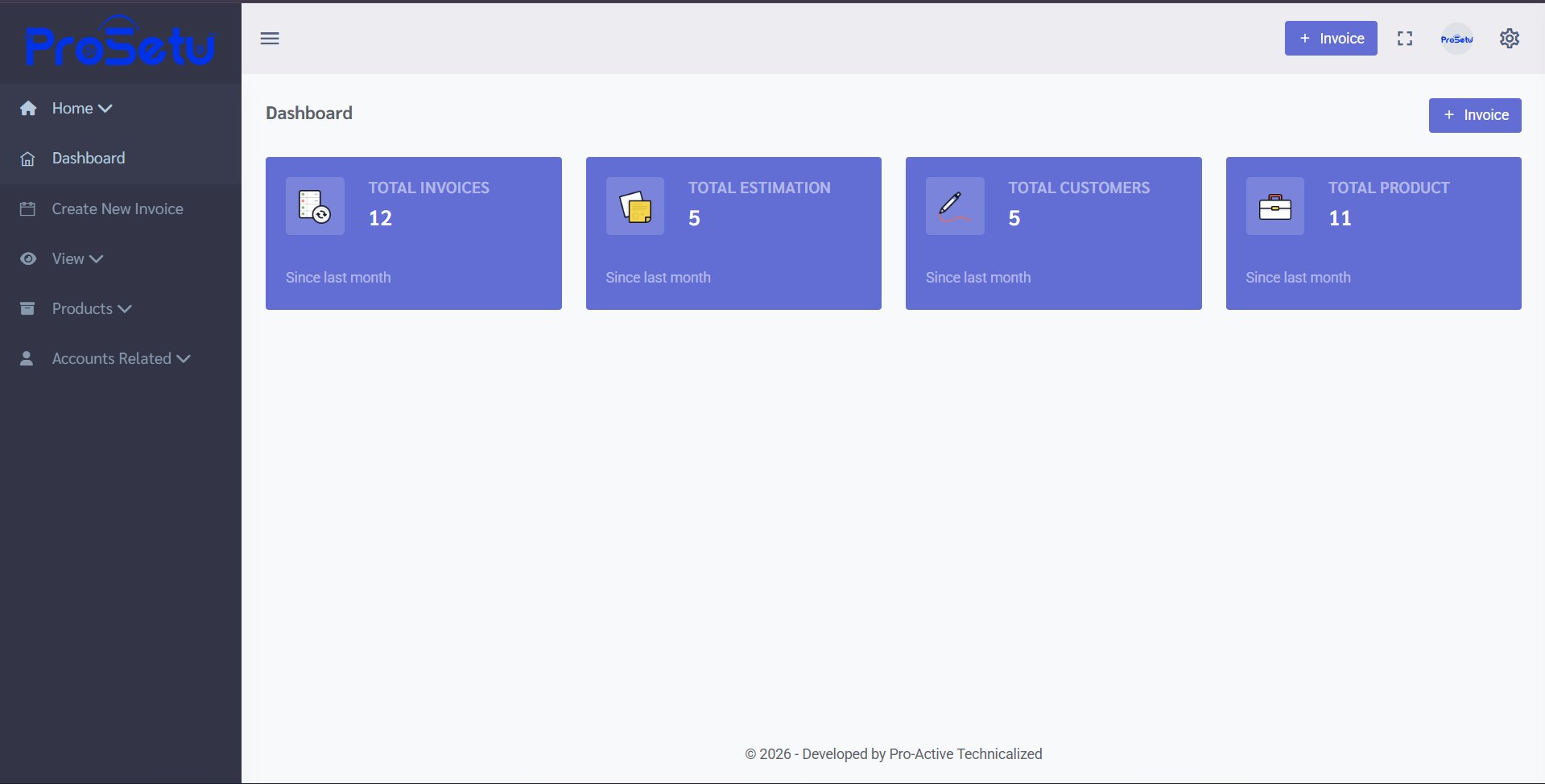Screen dimensions: 1545x784
Task: Open settings with the gear icon
Action: [x=1510, y=39]
